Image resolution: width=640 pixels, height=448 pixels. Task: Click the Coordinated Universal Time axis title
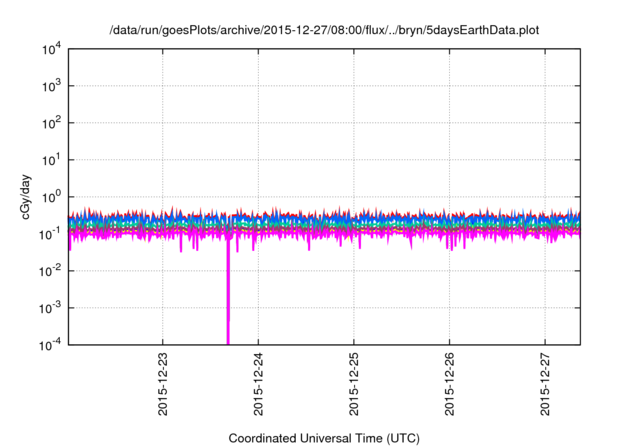[x=324, y=438]
